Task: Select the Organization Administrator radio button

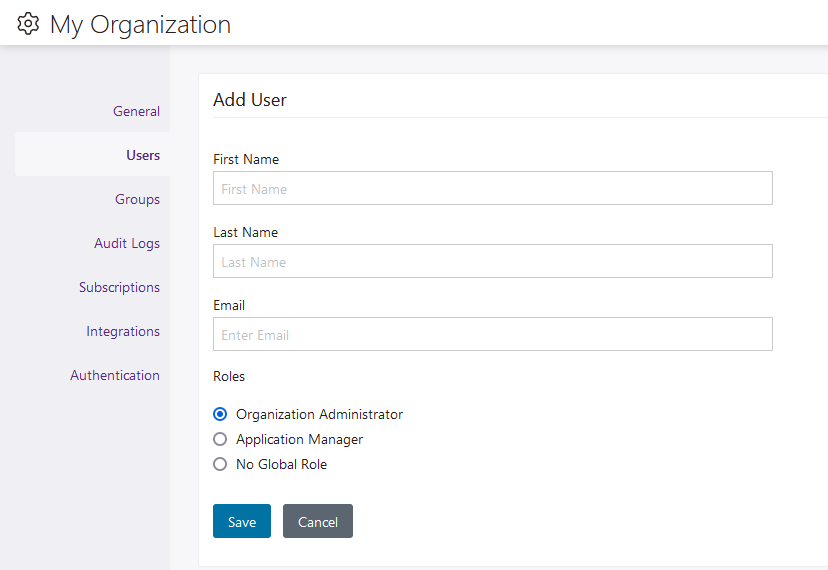Action: [220, 414]
